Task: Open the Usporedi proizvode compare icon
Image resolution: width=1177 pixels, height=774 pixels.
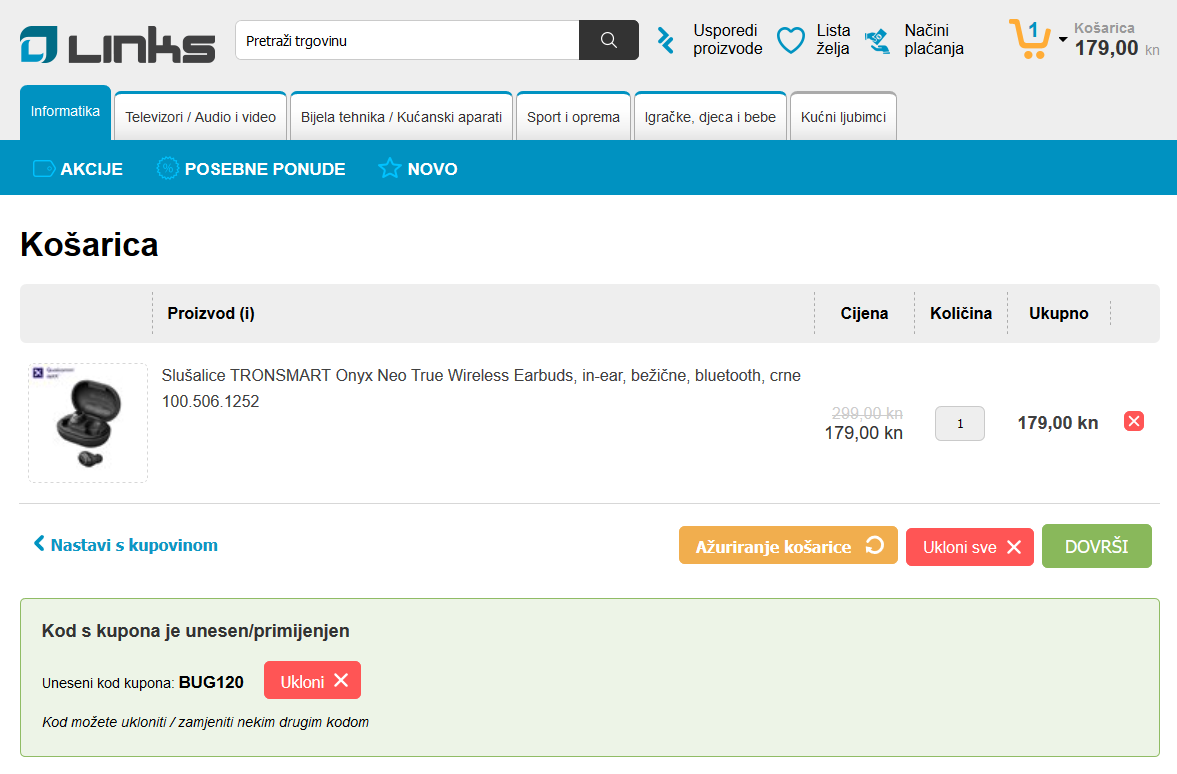Action: coord(666,40)
